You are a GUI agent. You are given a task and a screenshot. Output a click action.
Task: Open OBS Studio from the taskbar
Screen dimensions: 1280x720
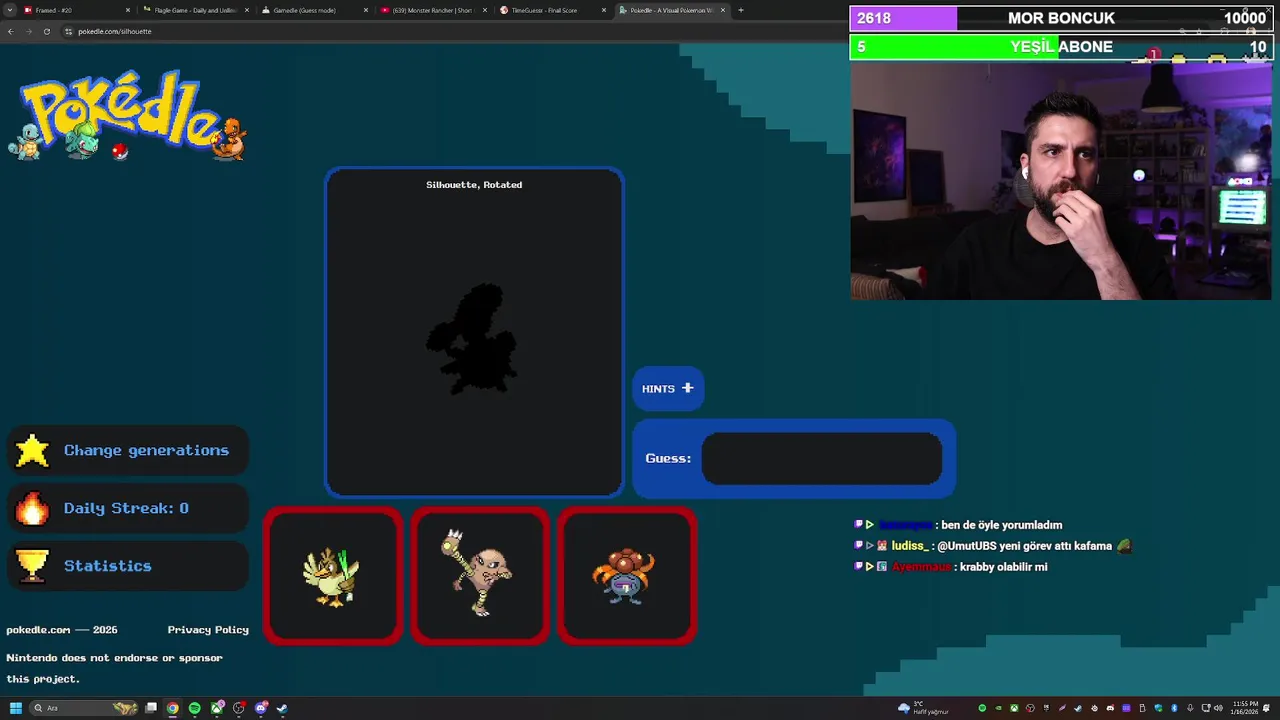pyautogui.click(x=239, y=708)
